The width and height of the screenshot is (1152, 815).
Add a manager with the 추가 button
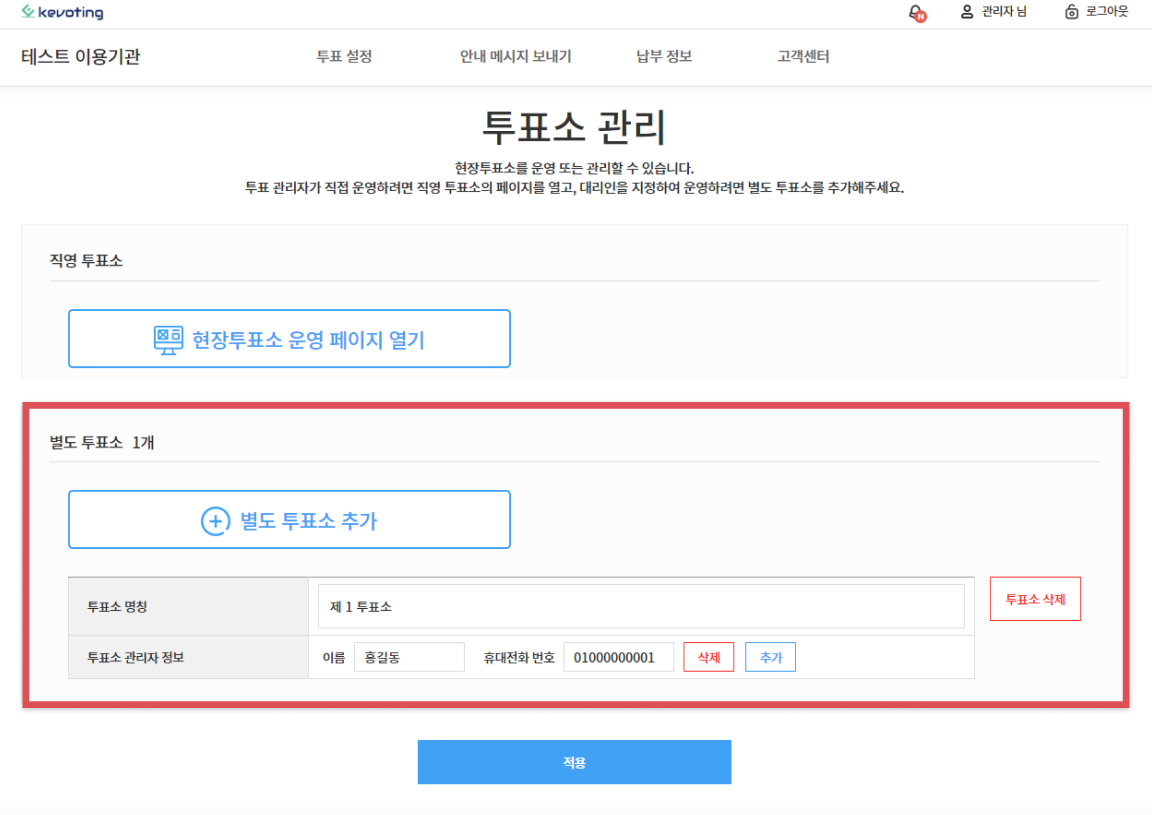tap(770, 657)
